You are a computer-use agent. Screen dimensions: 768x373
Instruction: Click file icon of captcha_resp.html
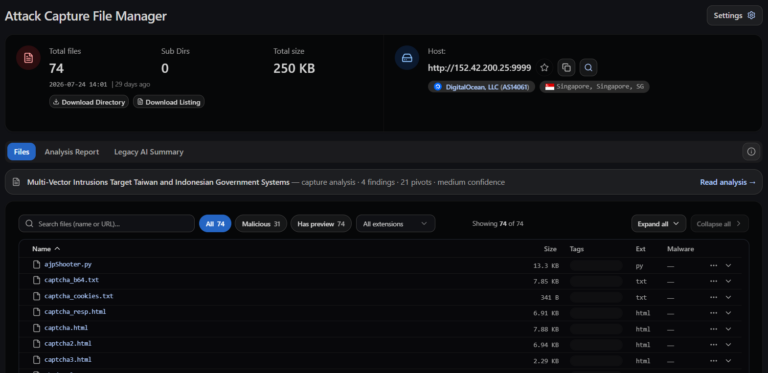click(x=36, y=312)
